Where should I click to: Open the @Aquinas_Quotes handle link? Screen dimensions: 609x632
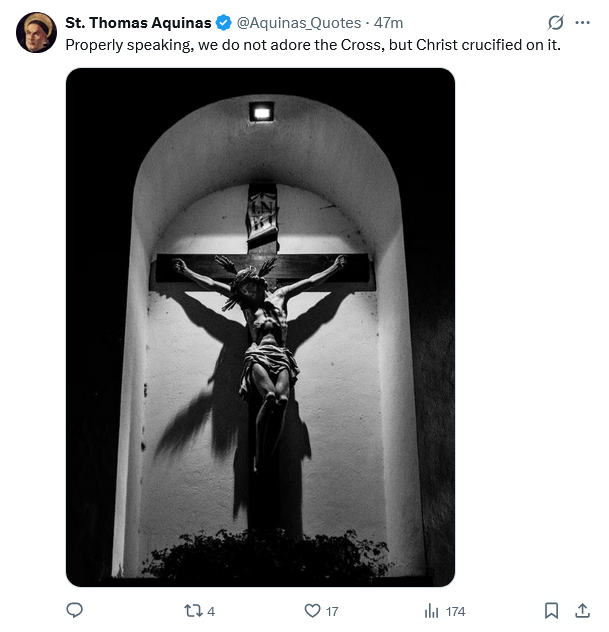click(x=299, y=23)
